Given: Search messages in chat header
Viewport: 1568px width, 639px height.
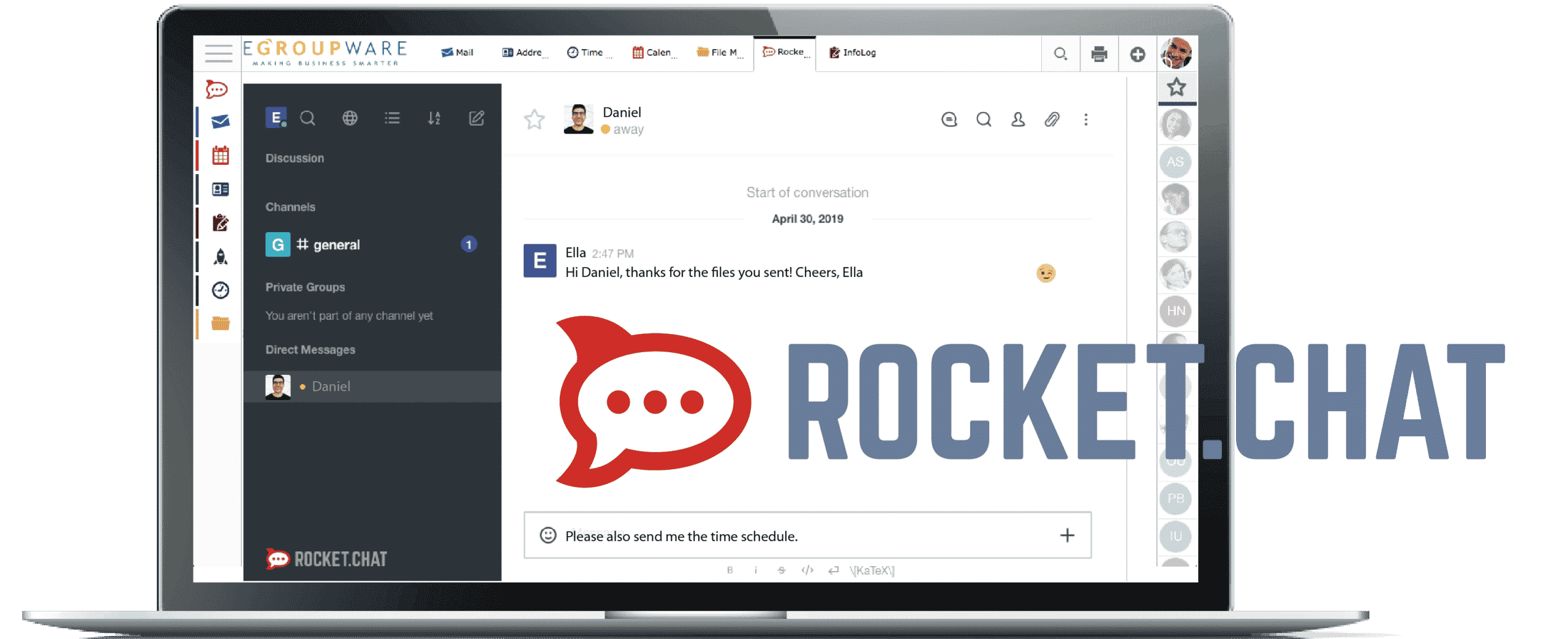Looking at the screenshot, I should pyautogui.click(x=984, y=119).
